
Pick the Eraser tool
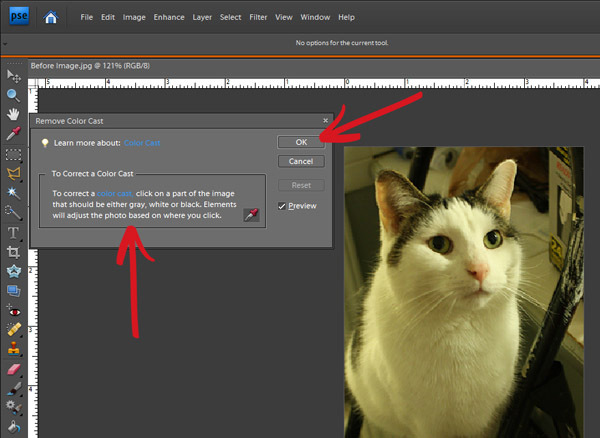[14, 367]
